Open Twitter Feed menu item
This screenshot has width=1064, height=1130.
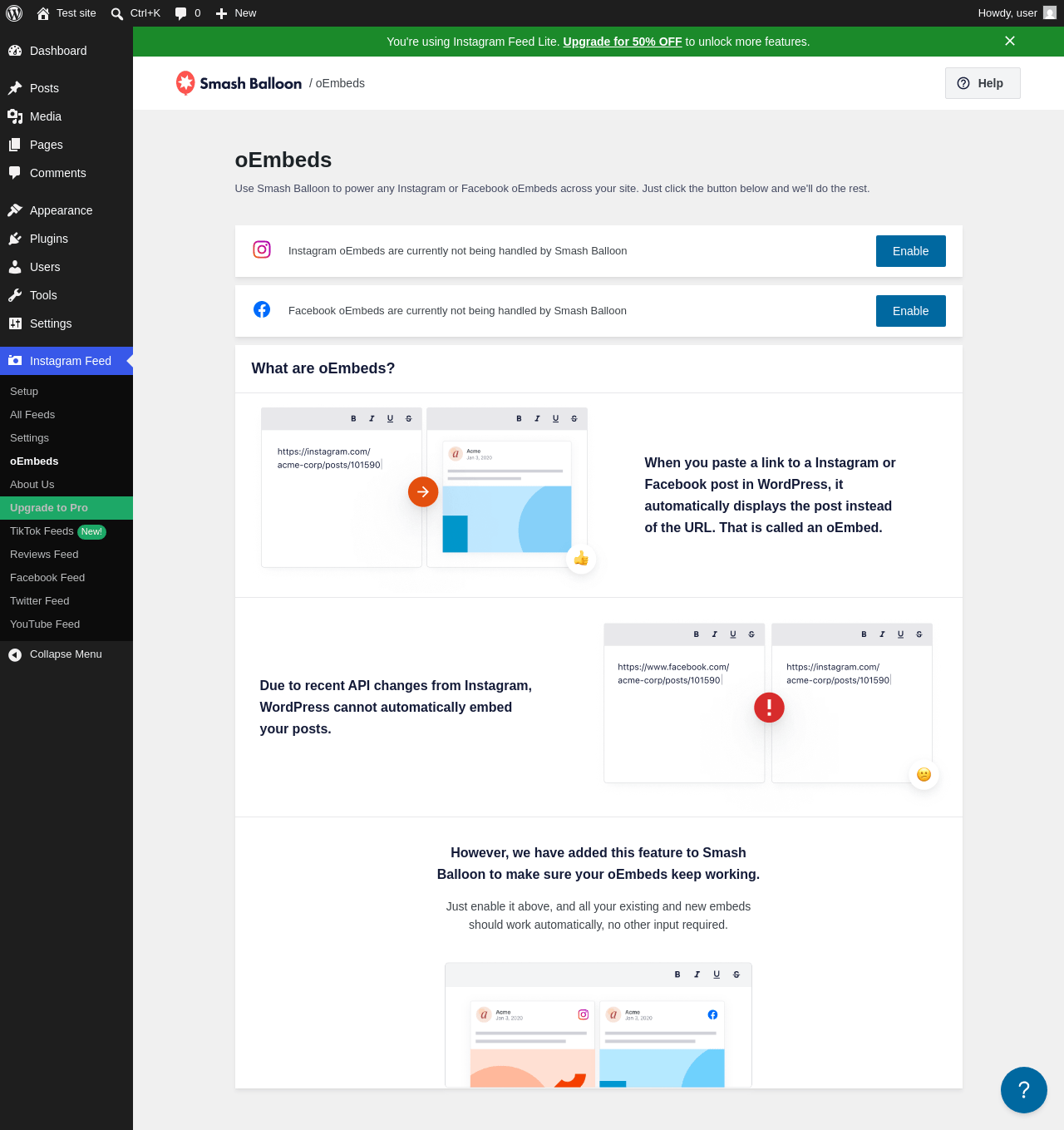point(66,601)
